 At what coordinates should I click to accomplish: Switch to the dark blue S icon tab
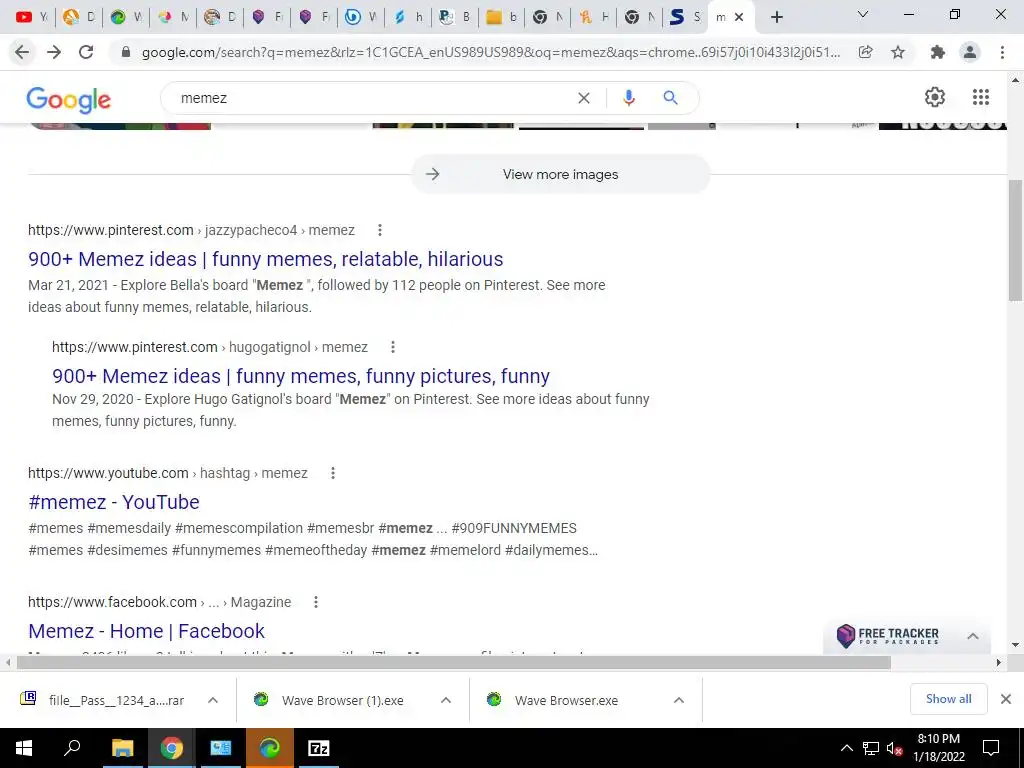pos(686,17)
